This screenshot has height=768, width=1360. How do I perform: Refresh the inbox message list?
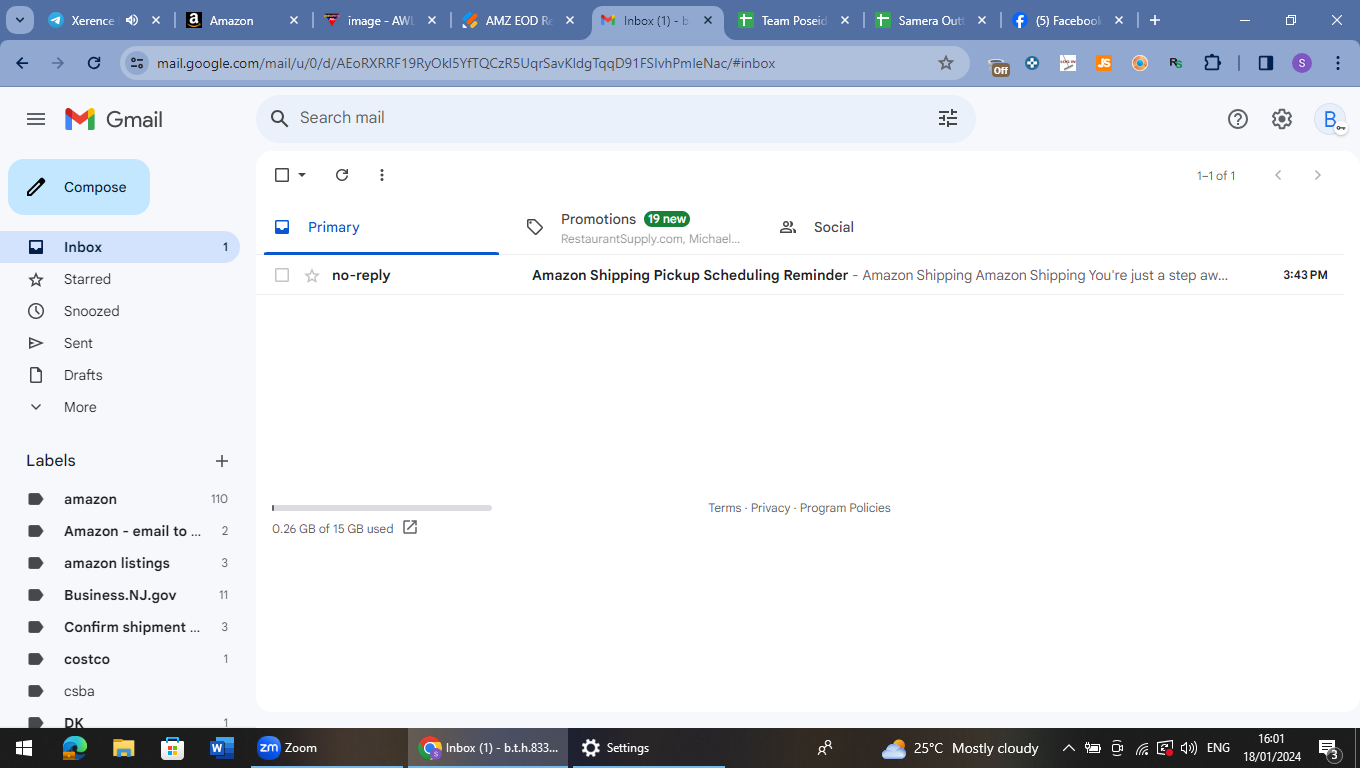click(342, 175)
